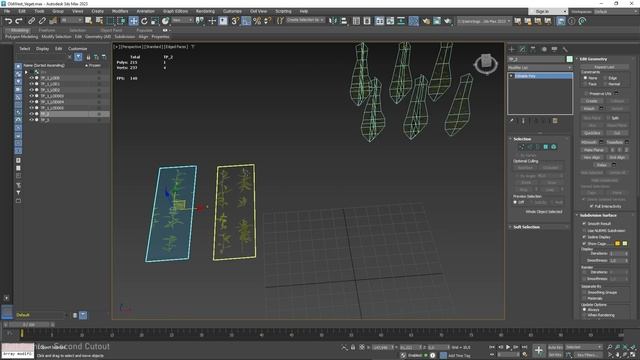Toggle Angle Snap in main toolbar
Image resolution: width=640 pixels, height=360 pixels.
tap(246, 21)
